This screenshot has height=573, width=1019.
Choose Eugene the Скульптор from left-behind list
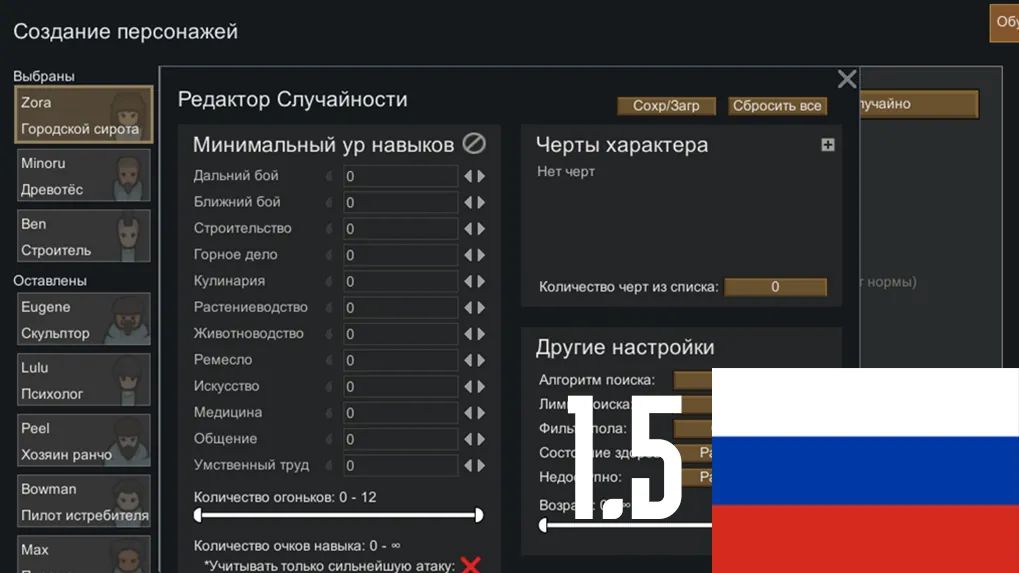click(x=84, y=320)
